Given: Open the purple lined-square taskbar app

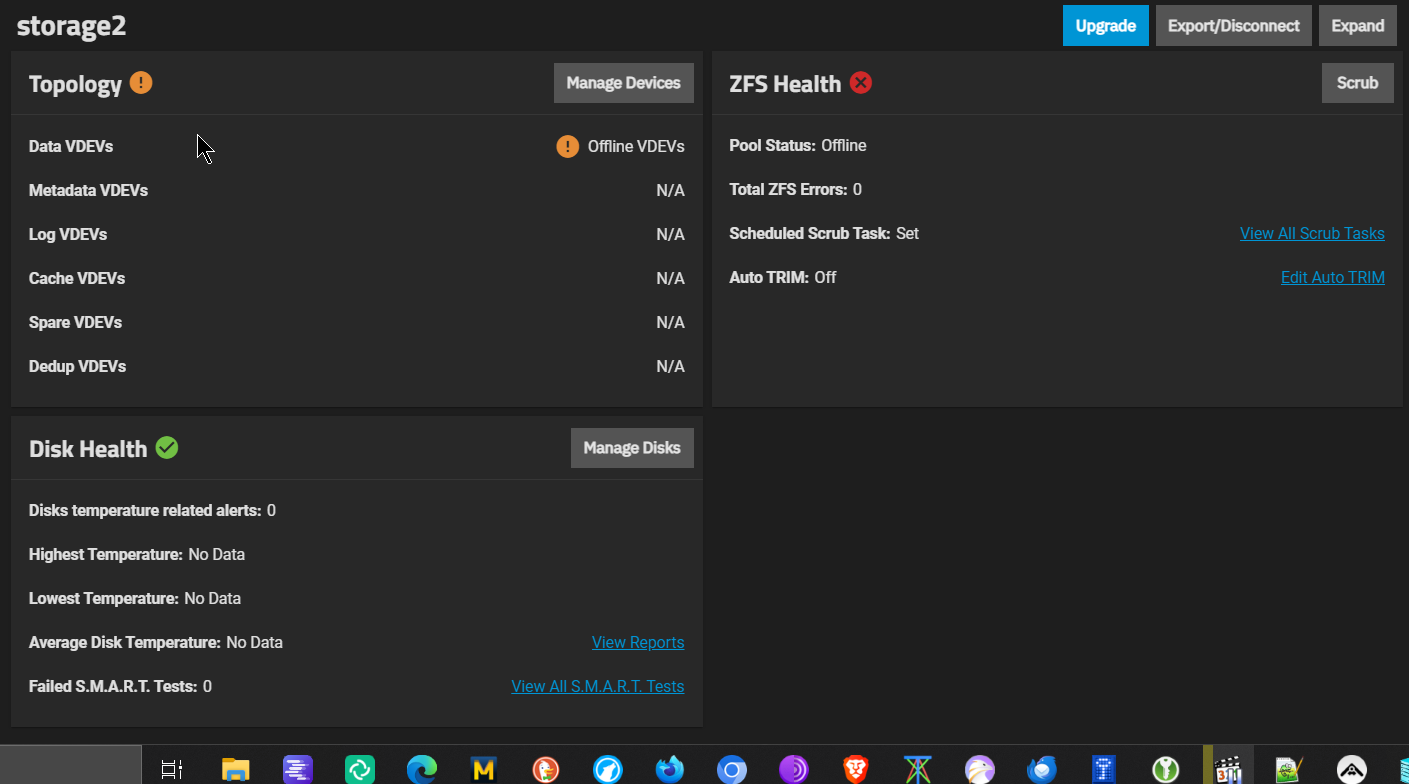Looking at the screenshot, I should pos(298,769).
